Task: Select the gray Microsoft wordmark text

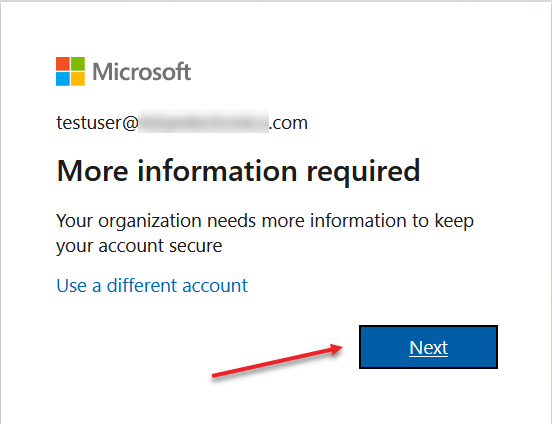Action: click(142, 71)
